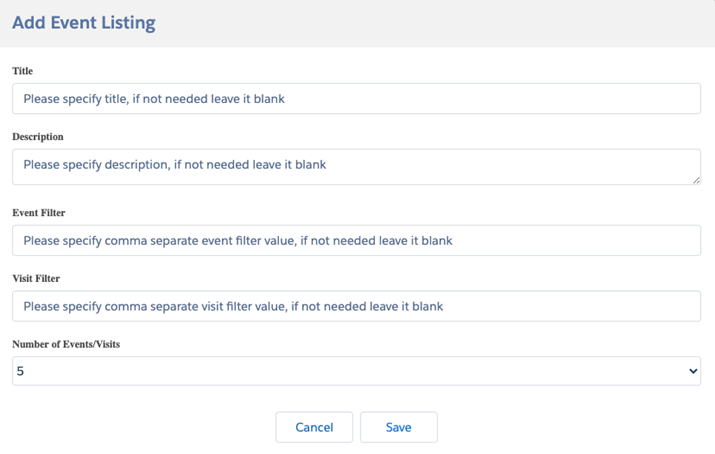Select the 'comma separate visit filter' placeholder

(233, 306)
